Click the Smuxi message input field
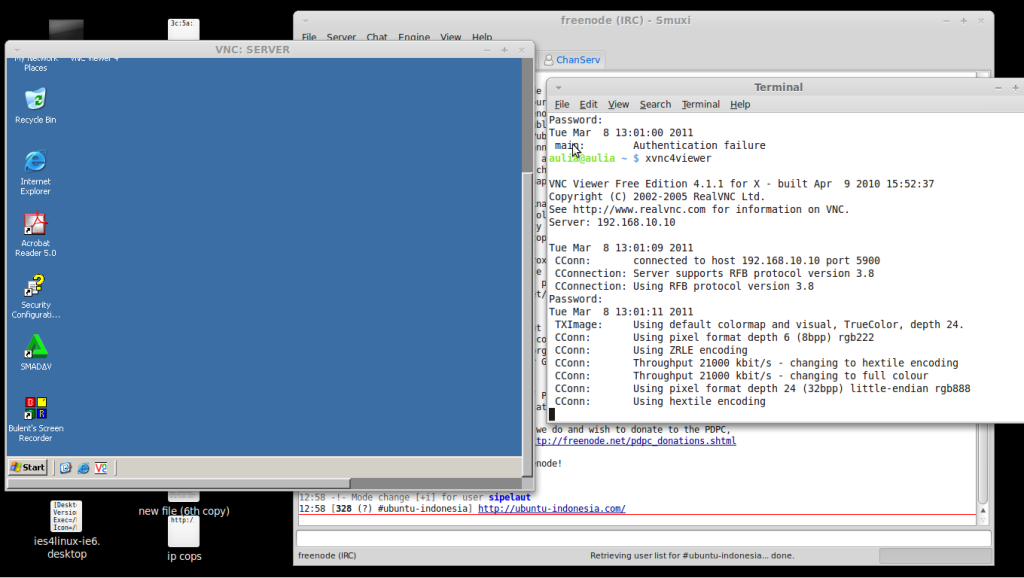1024x578 pixels. pyautogui.click(x=644, y=539)
